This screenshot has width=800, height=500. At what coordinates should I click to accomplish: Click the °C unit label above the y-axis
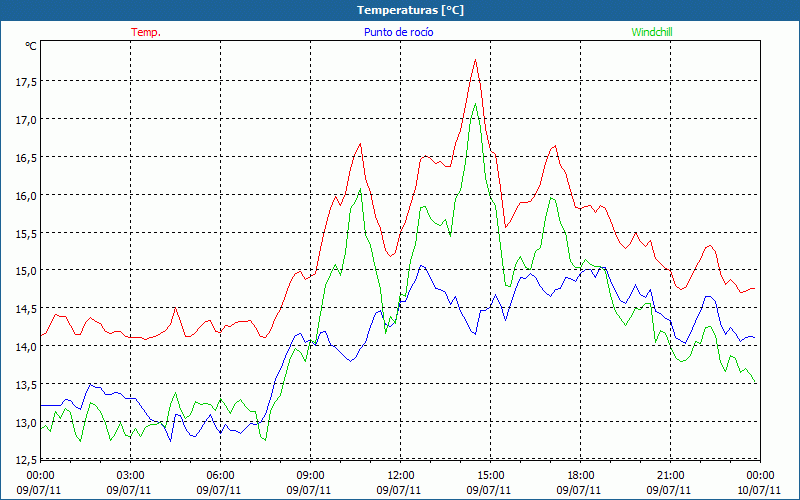(31, 46)
